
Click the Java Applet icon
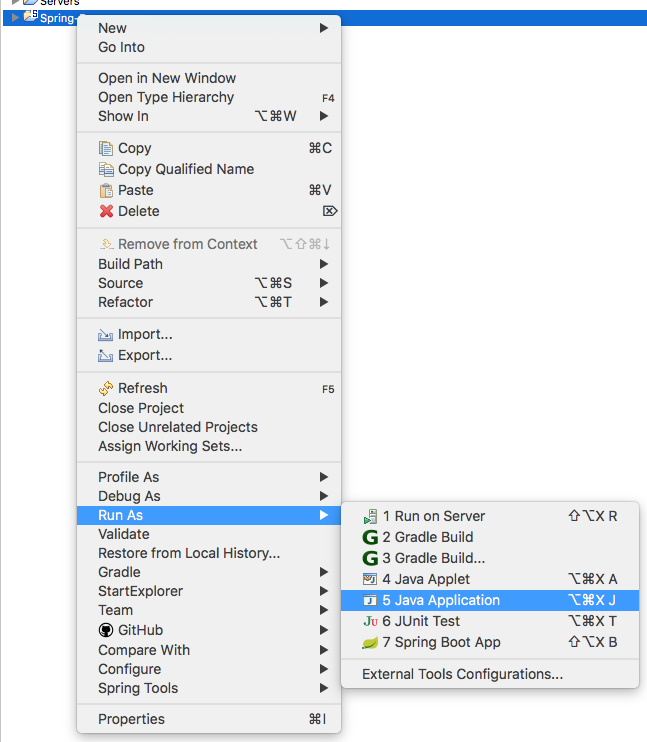(370, 579)
